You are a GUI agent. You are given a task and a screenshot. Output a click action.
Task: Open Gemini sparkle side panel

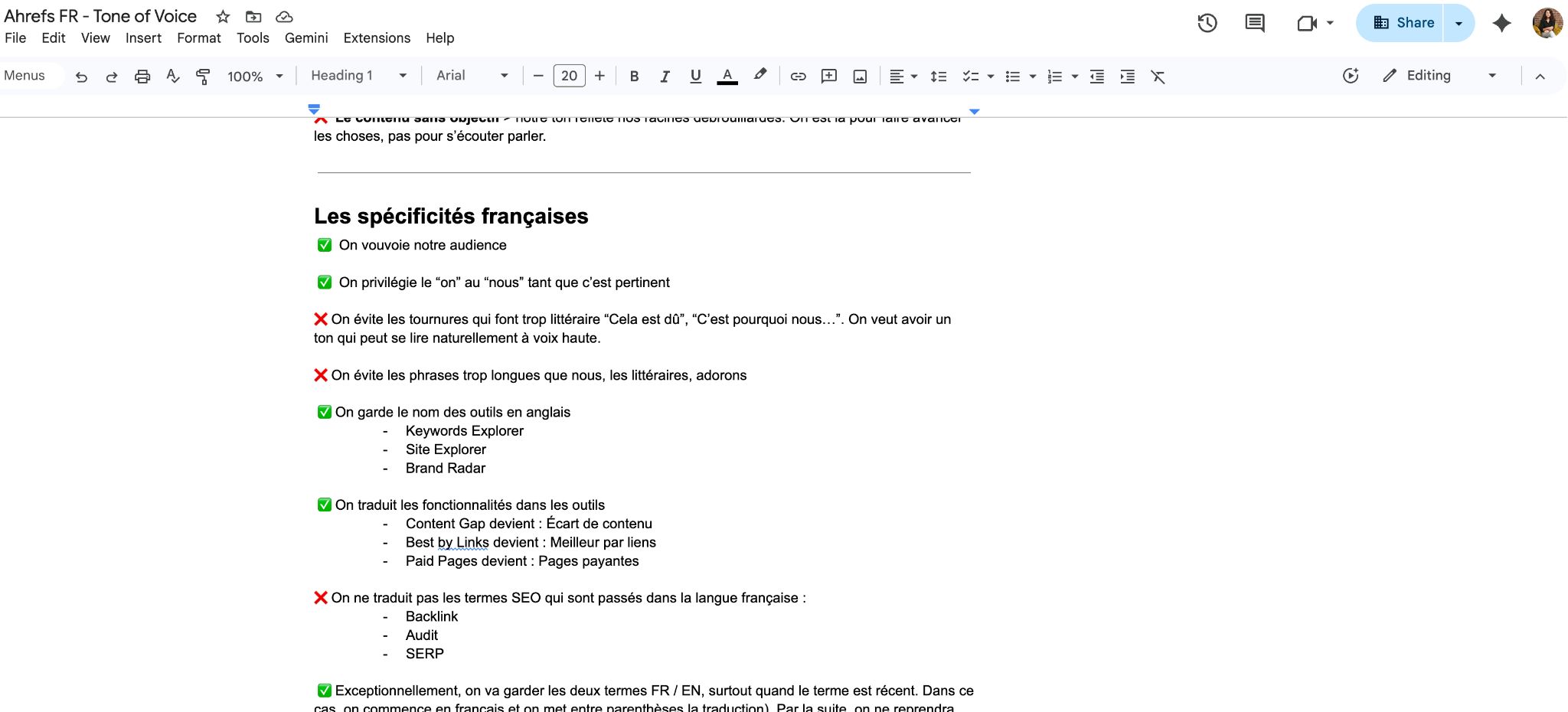point(1502,23)
